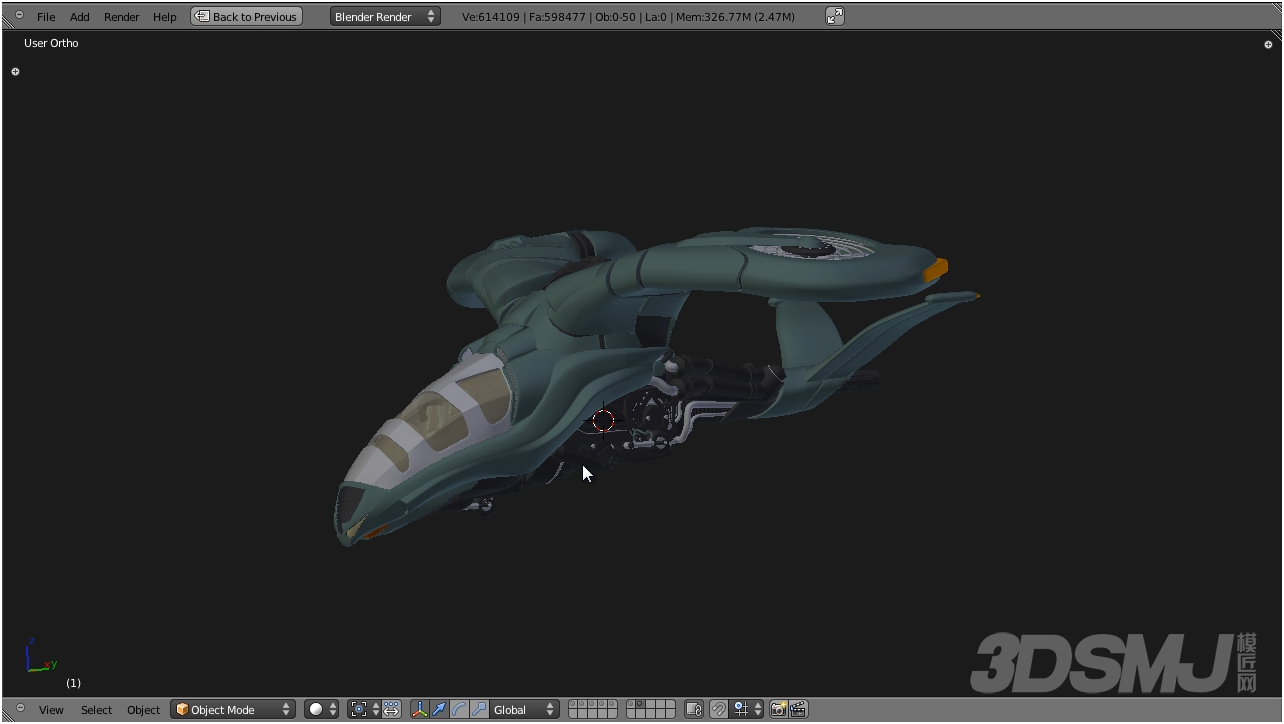1284x724 pixels.
Task: Toggle manipulate center points icon
Action: coord(391,709)
